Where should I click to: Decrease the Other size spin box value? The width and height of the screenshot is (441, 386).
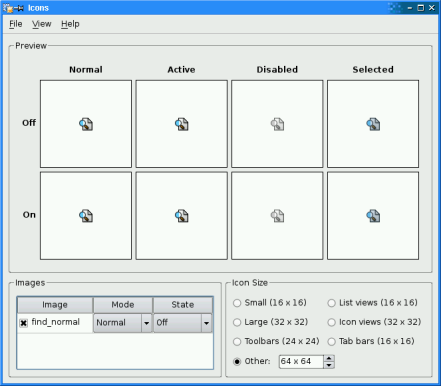pos(329,365)
